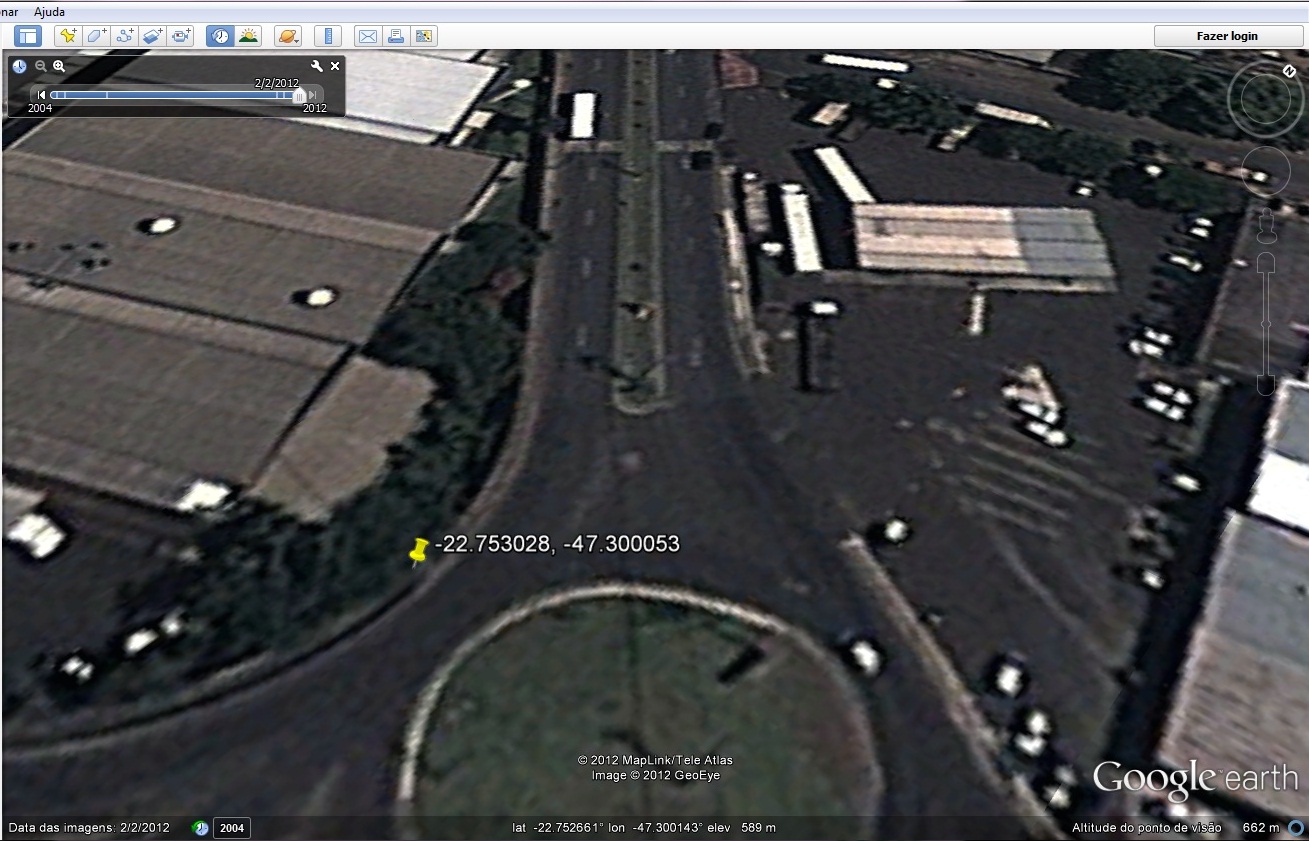Step to next imagery date
Screen dimensions: 1309x841
(x=313, y=95)
